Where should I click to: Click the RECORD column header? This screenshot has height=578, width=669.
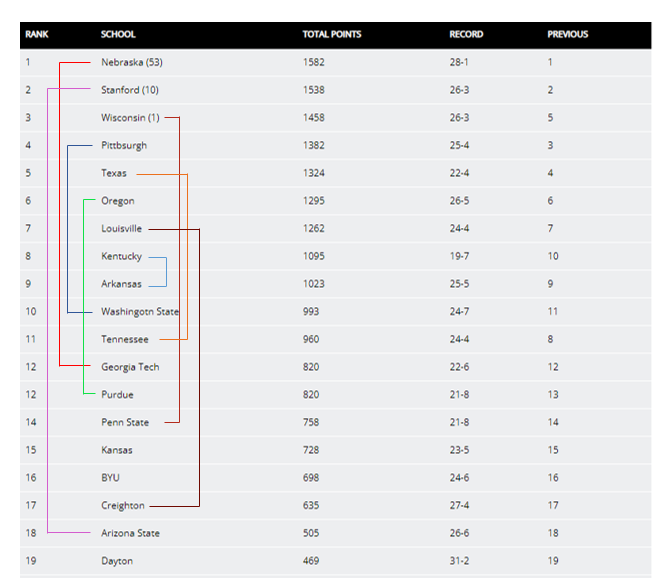coord(466,35)
